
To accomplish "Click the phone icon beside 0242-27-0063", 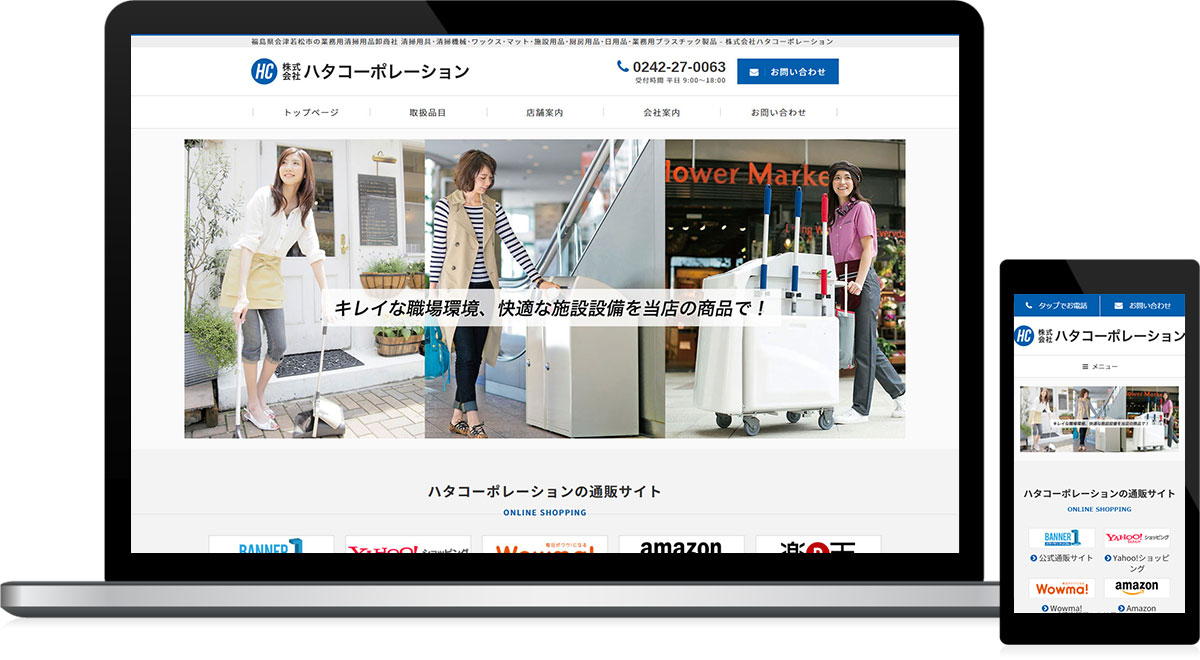I will [x=621, y=65].
